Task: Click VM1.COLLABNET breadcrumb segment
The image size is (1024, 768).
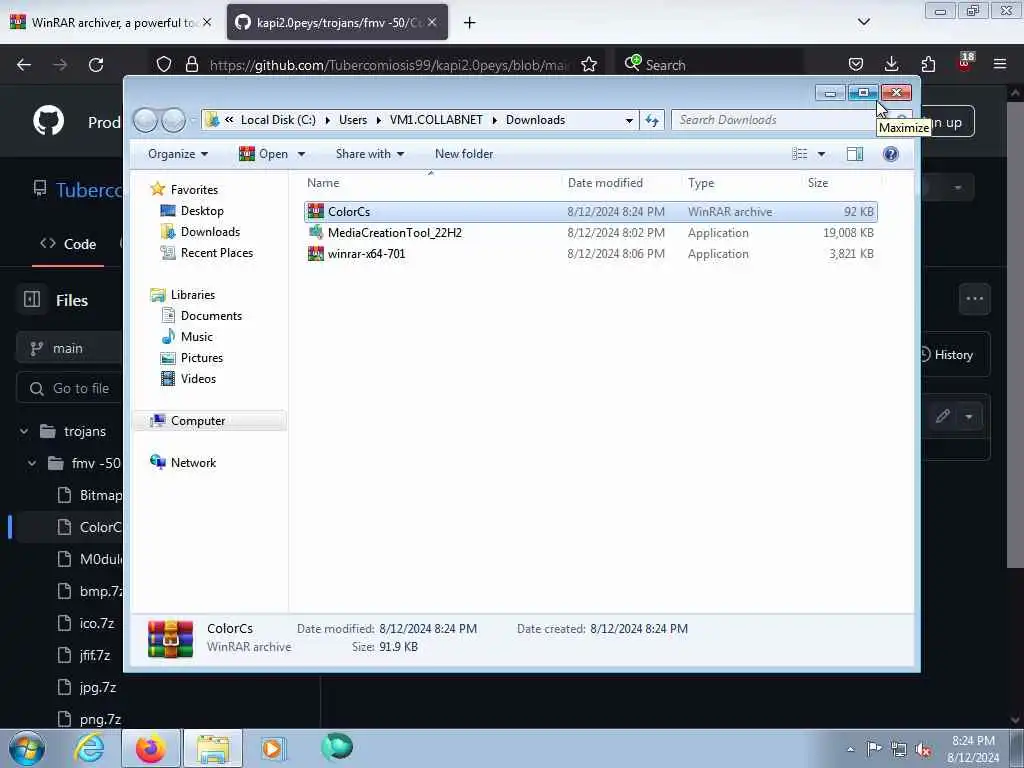Action: [436, 120]
